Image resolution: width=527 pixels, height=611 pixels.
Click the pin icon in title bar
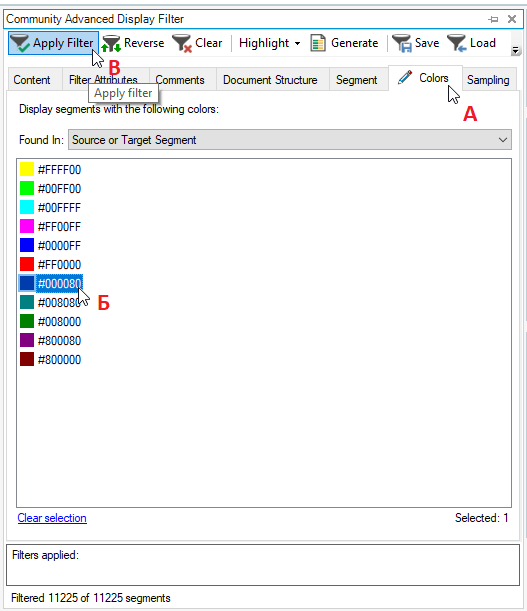(493, 19)
